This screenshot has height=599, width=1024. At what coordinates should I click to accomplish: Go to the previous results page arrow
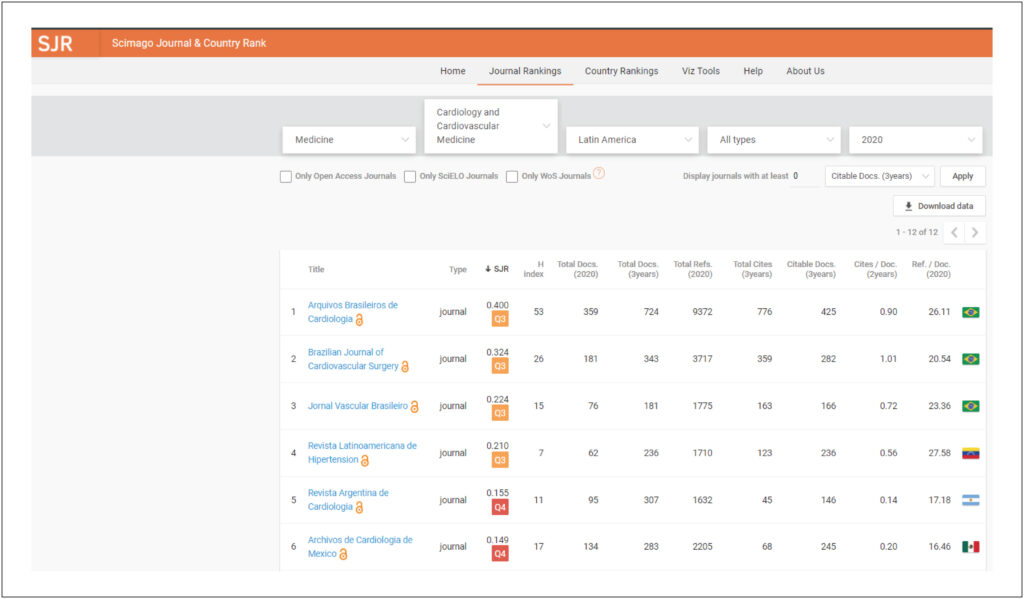pyautogui.click(x=954, y=233)
